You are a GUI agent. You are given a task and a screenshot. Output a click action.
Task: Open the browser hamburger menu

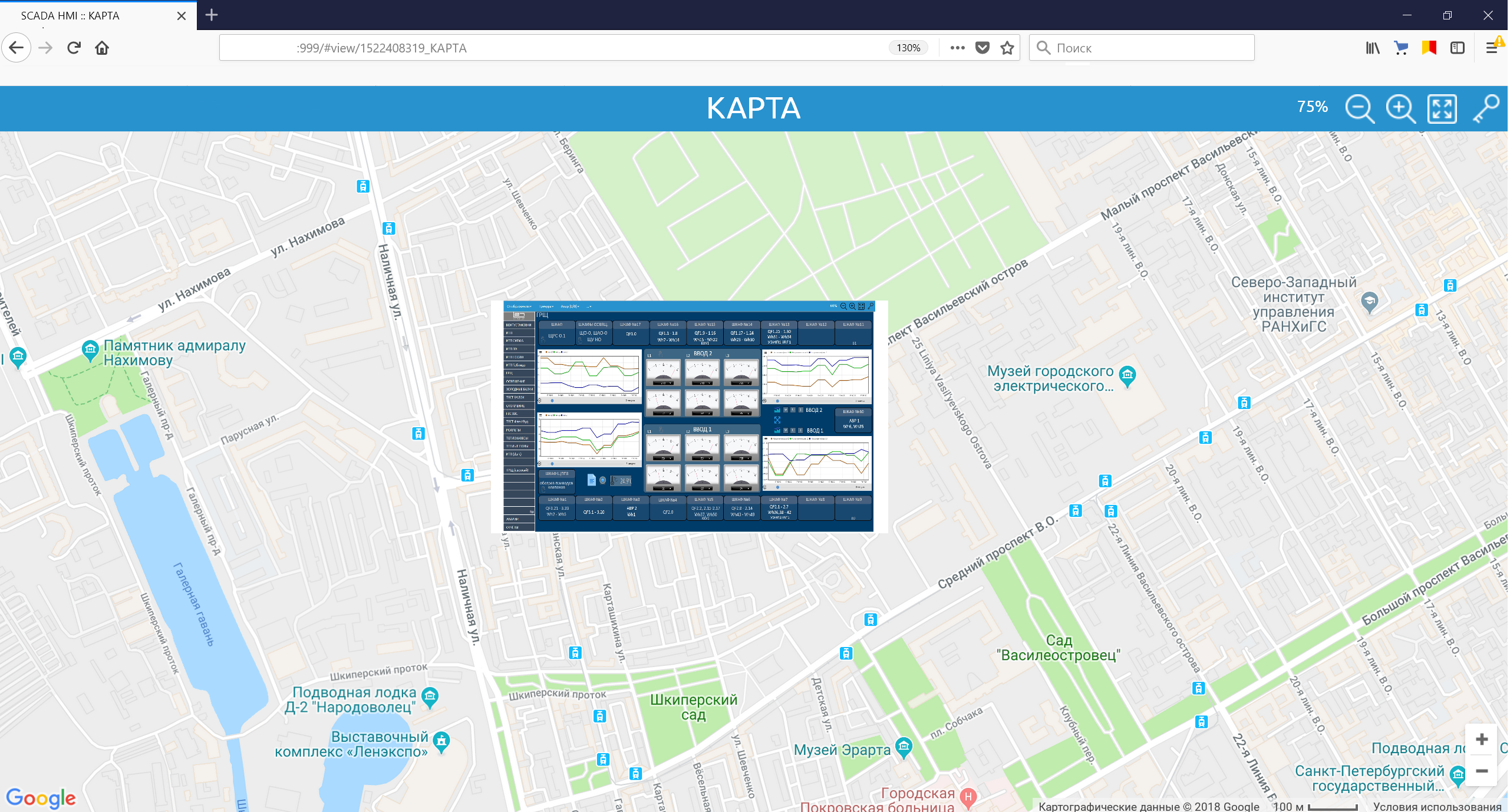click(1492, 48)
